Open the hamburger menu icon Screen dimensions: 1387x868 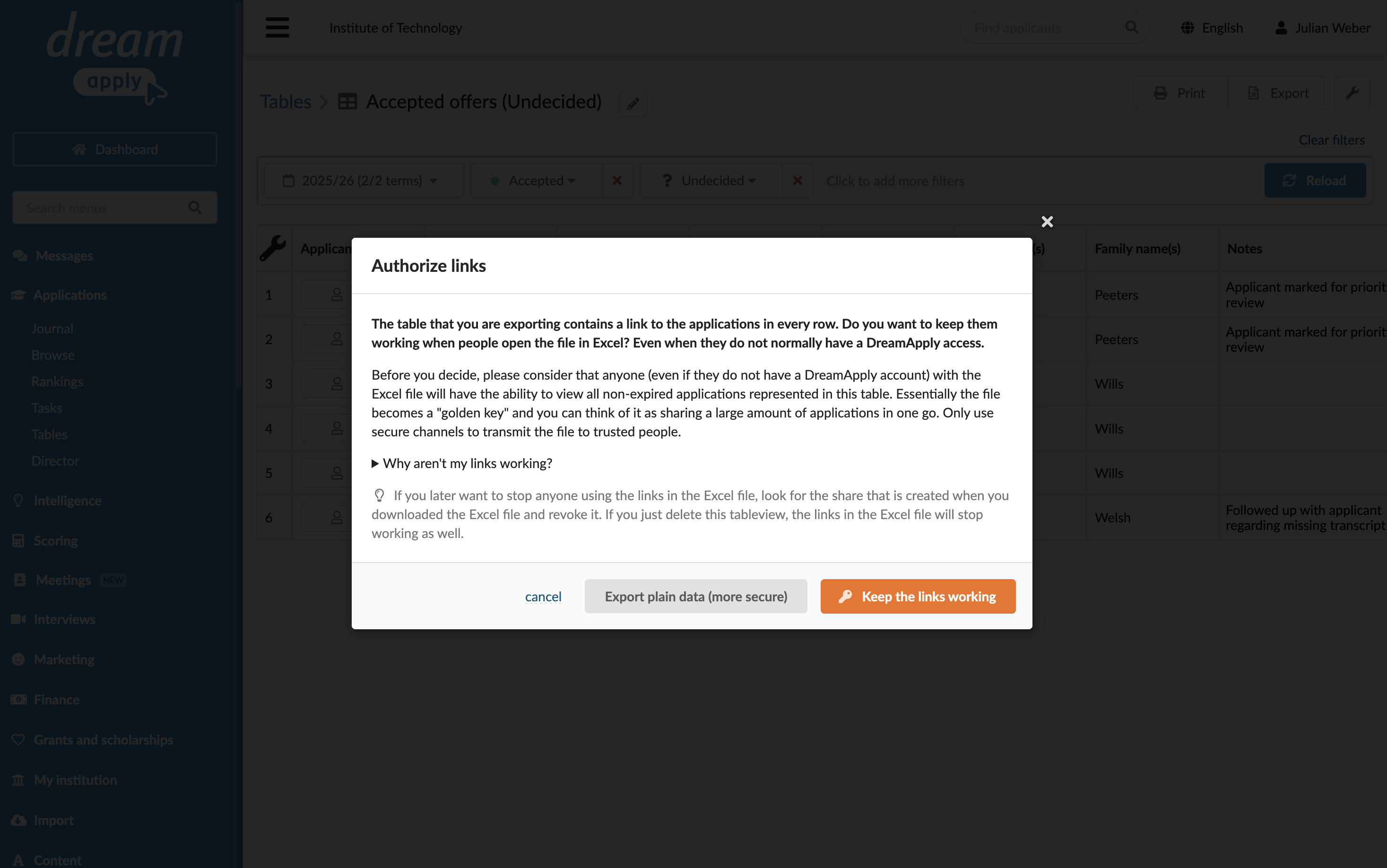point(277,27)
